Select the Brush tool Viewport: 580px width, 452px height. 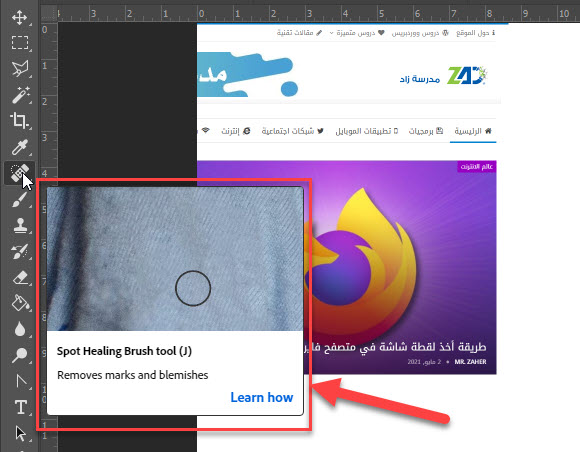19,200
